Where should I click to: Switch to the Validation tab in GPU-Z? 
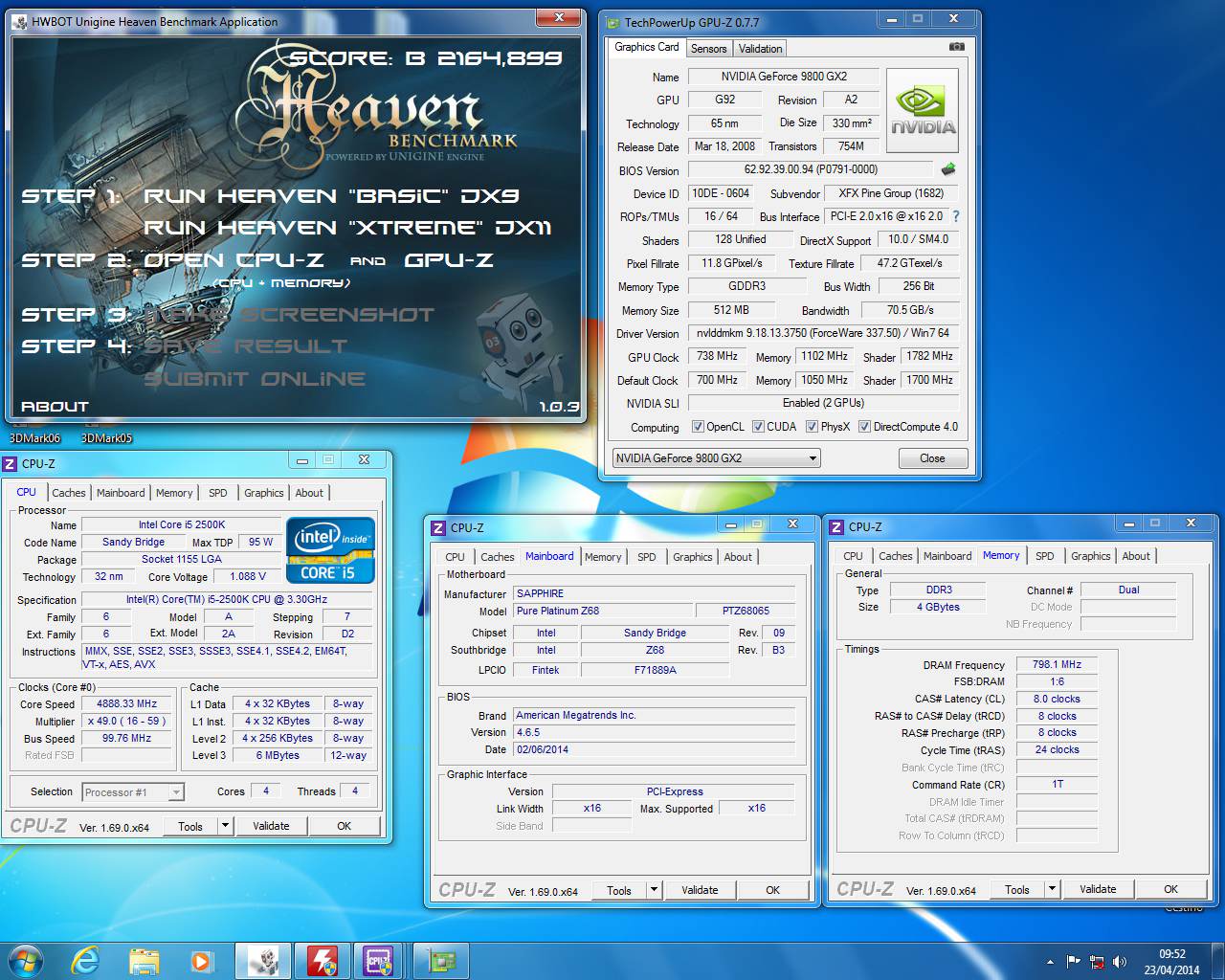click(x=760, y=48)
